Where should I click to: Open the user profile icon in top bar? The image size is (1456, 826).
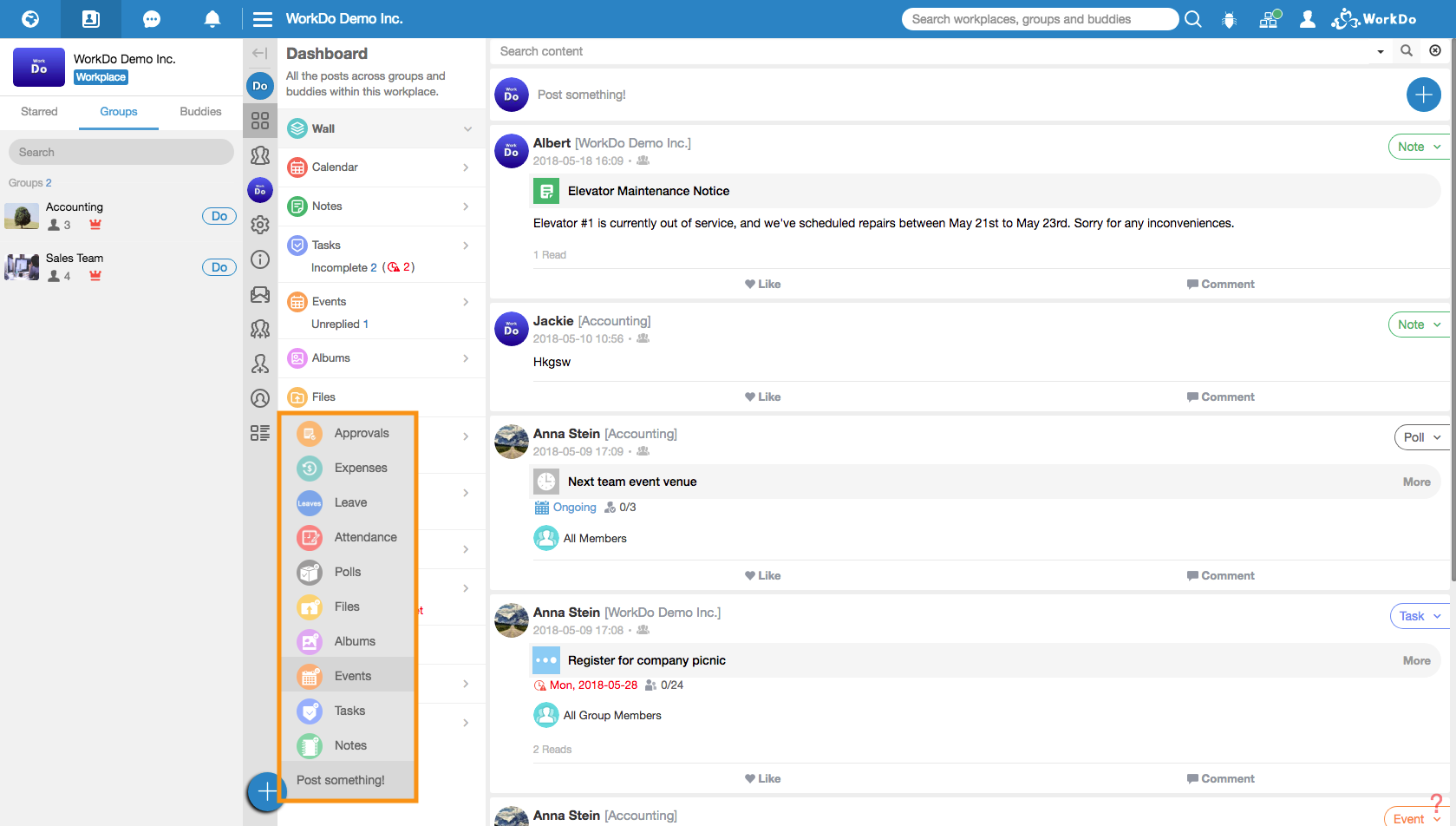click(1308, 19)
